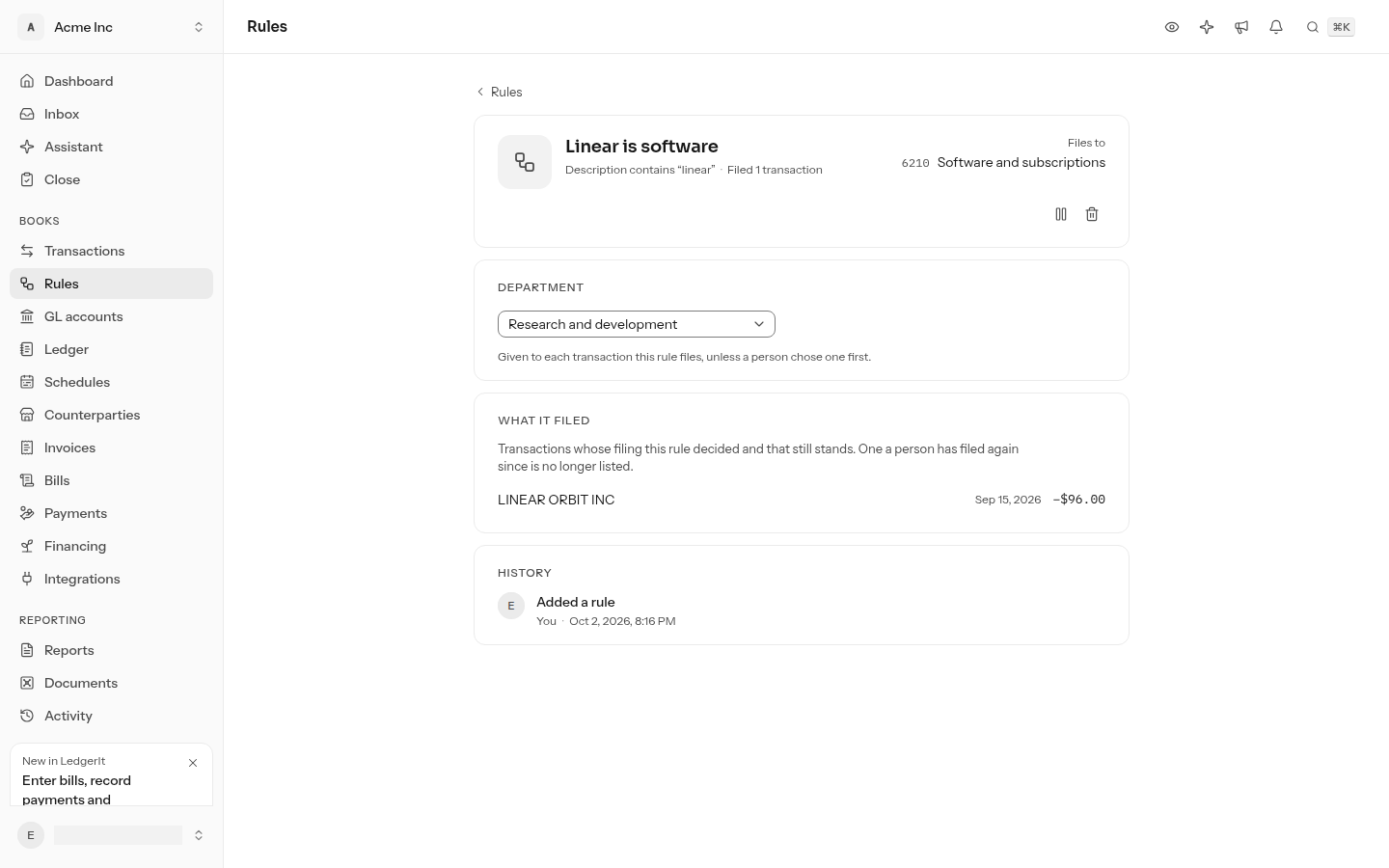Open the Enter bills announcement text
The height and width of the screenshot is (868, 1389).
pos(77,790)
